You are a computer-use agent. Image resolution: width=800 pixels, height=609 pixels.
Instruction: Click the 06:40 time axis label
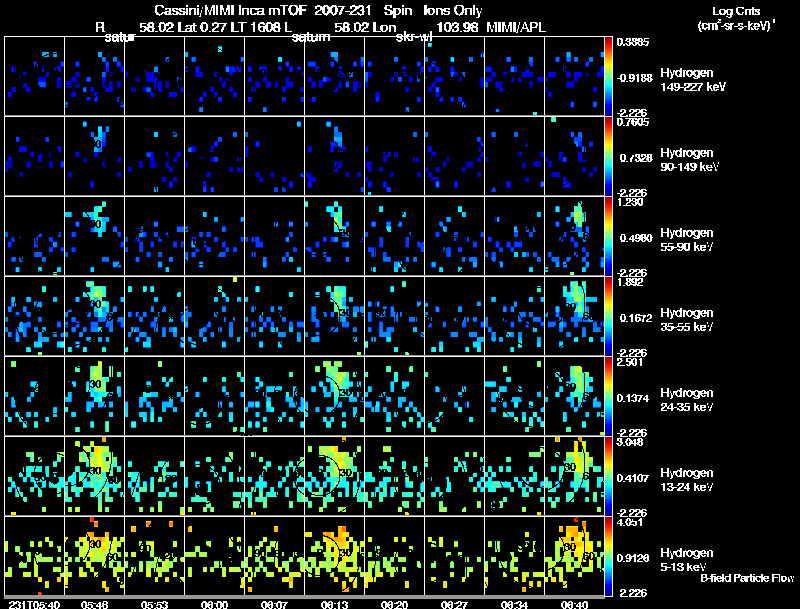click(x=574, y=604)
